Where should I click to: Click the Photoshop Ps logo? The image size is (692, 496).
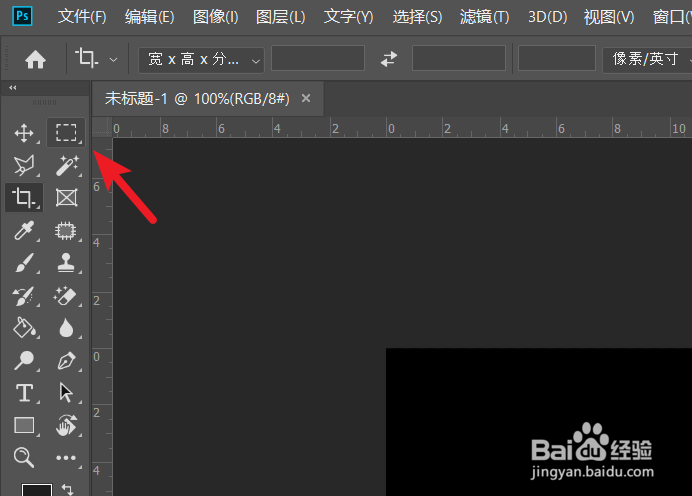click(23, 17)
